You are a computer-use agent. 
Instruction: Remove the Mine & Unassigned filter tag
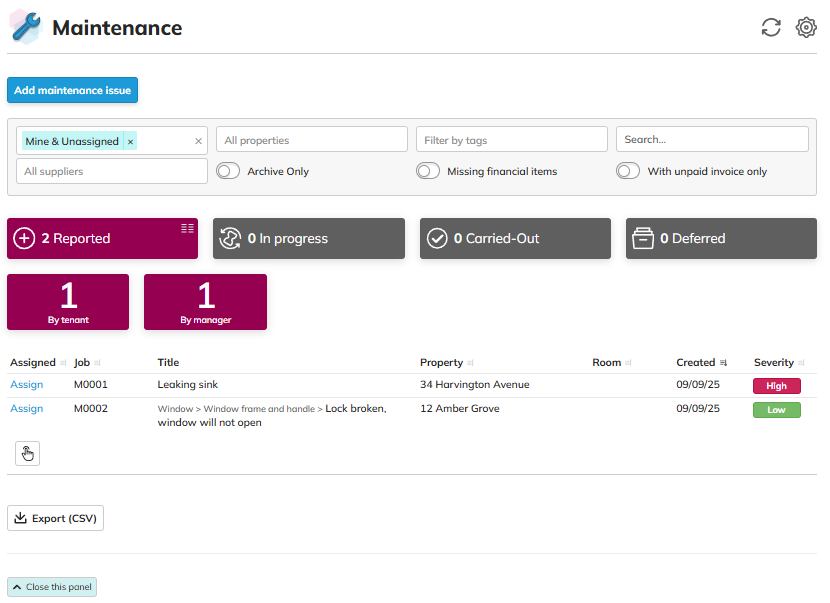point(130,142)
